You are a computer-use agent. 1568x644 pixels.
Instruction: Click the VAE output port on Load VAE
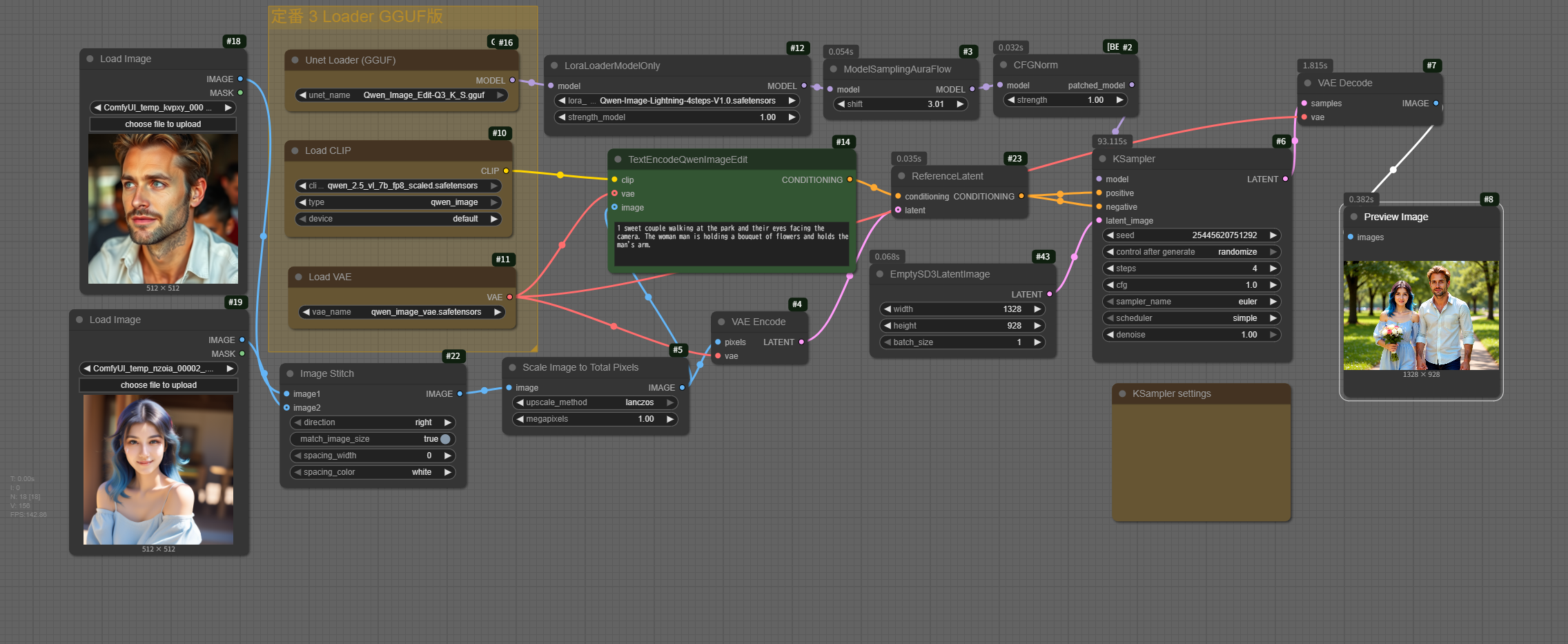pyautogui.click(x=510, y=297)
